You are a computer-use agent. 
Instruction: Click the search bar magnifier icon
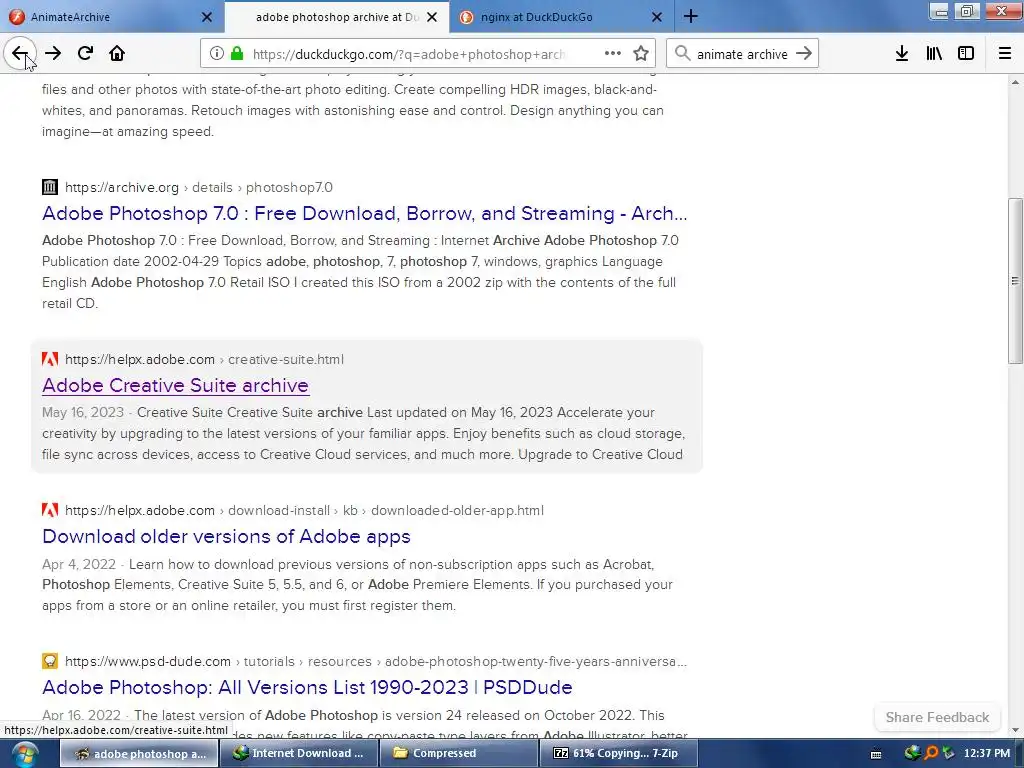click(682, 54)
